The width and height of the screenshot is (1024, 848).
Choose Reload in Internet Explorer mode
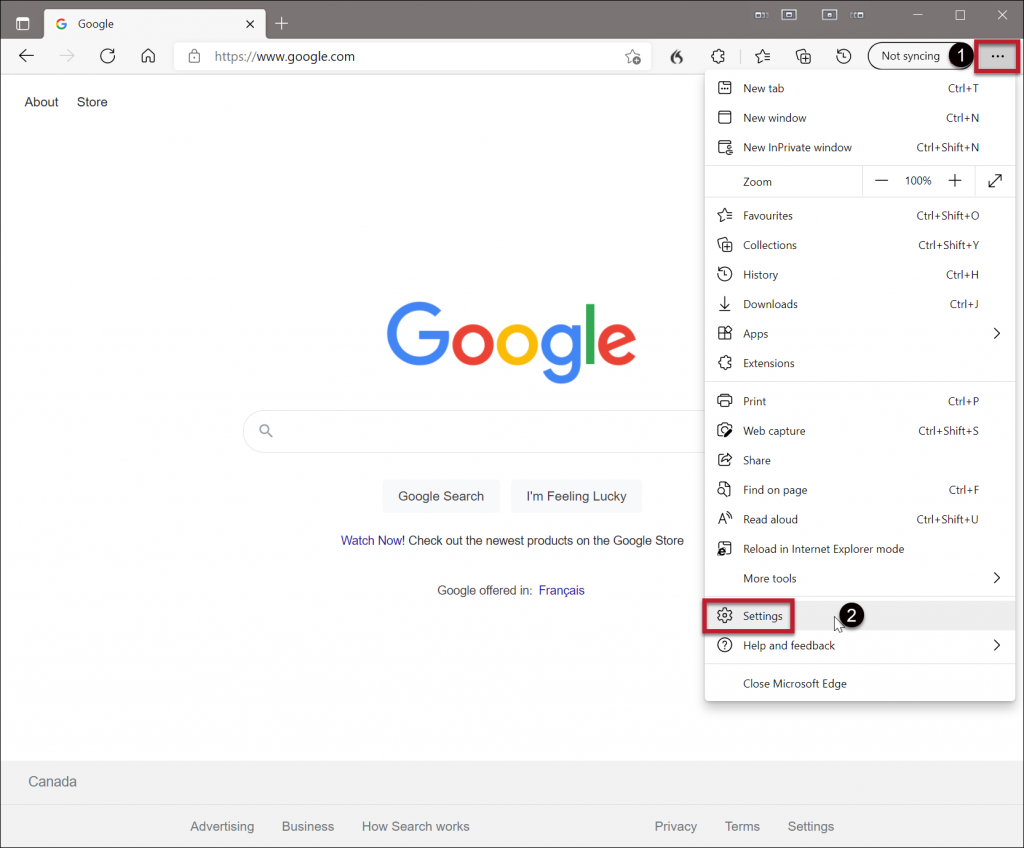pos(859,549)
